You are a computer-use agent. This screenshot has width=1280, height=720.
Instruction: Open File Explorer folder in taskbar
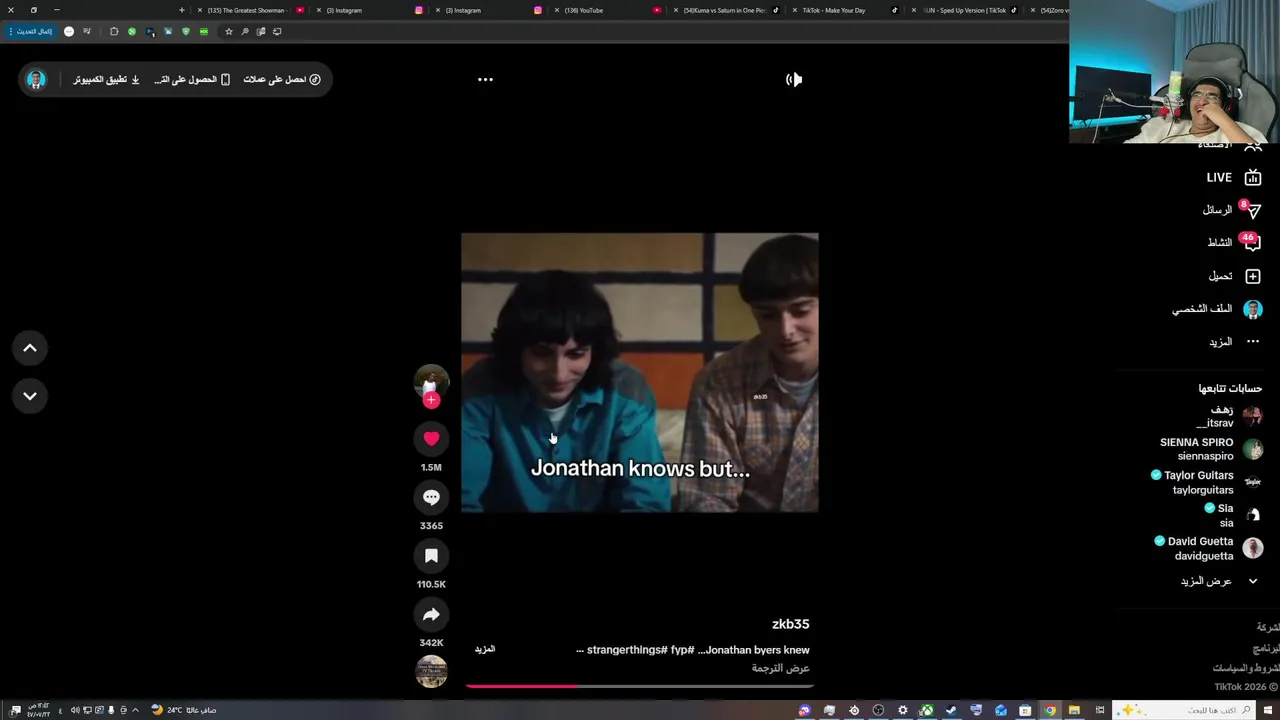1074,710
